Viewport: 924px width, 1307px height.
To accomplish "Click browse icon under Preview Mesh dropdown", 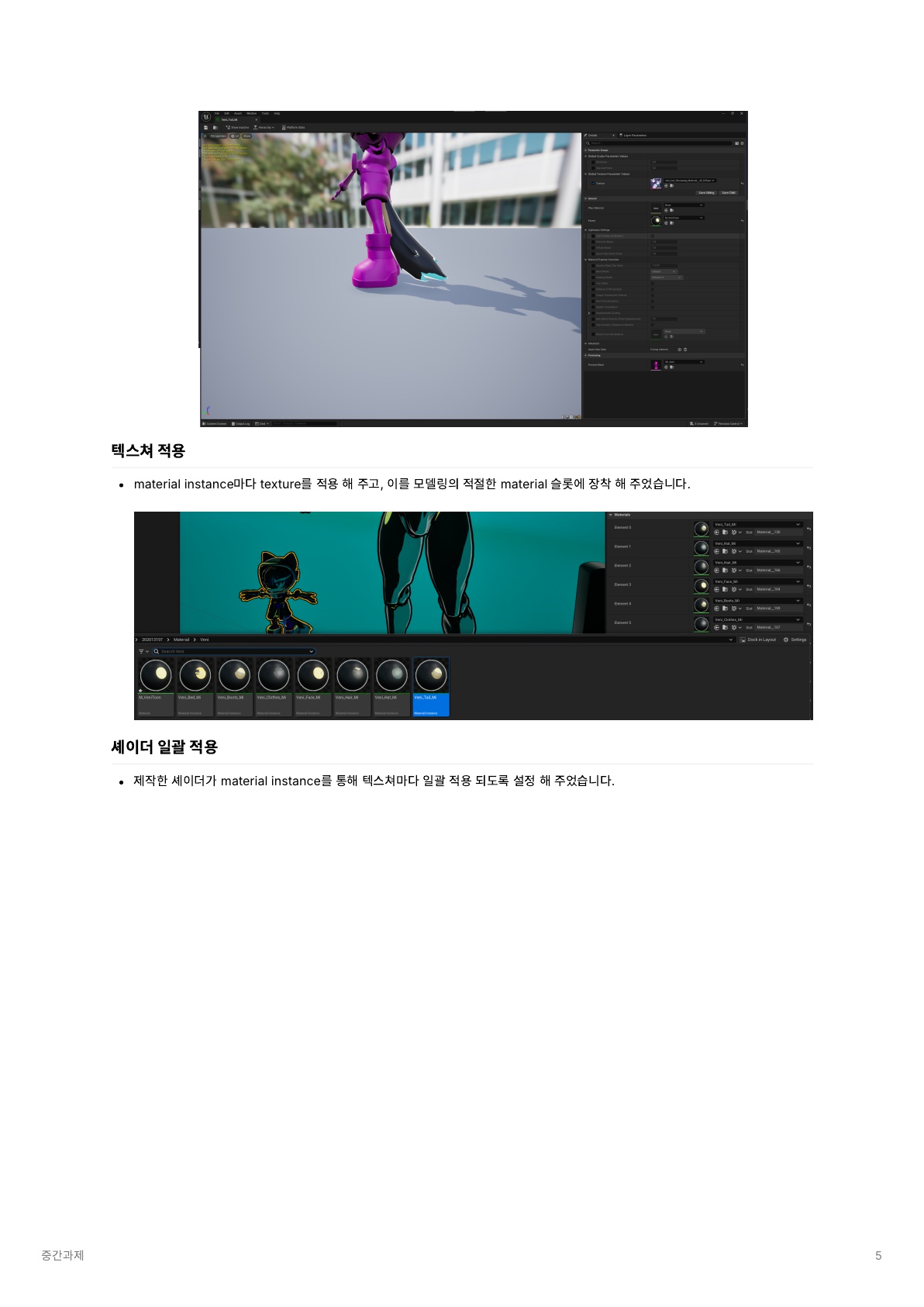I will point(672,367).
